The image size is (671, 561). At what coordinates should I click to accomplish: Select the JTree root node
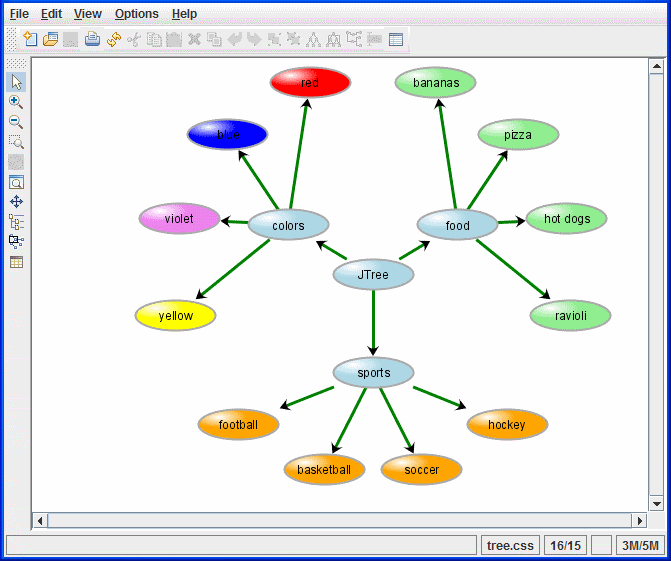pos(373,275)
